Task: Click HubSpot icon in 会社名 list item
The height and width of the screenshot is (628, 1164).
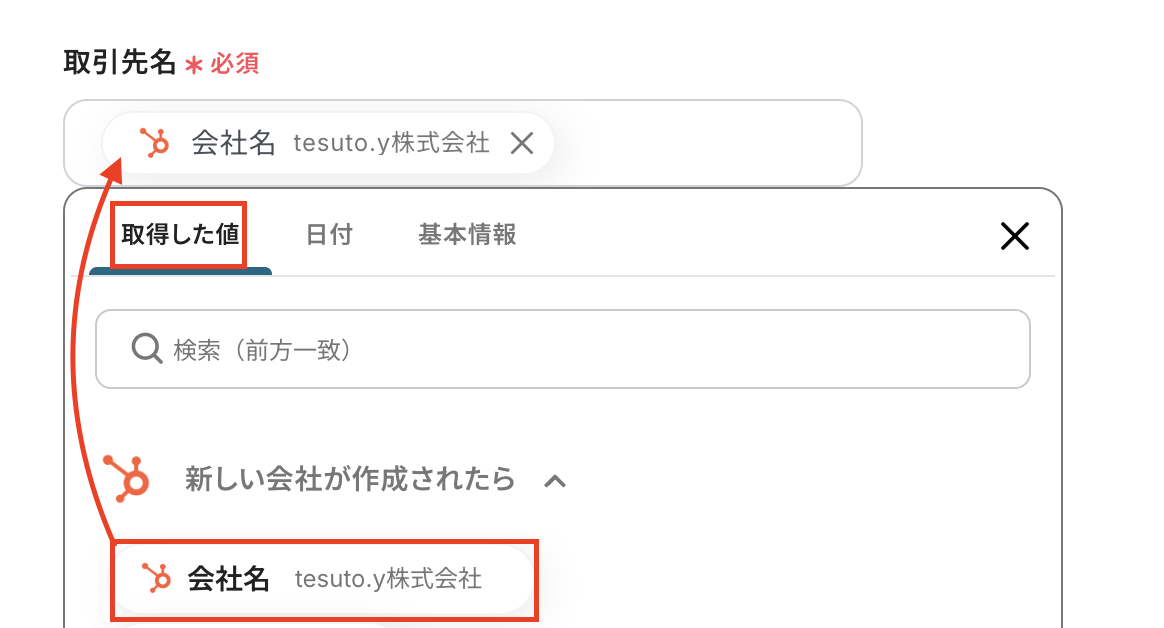Action: [x=155, y=578]
